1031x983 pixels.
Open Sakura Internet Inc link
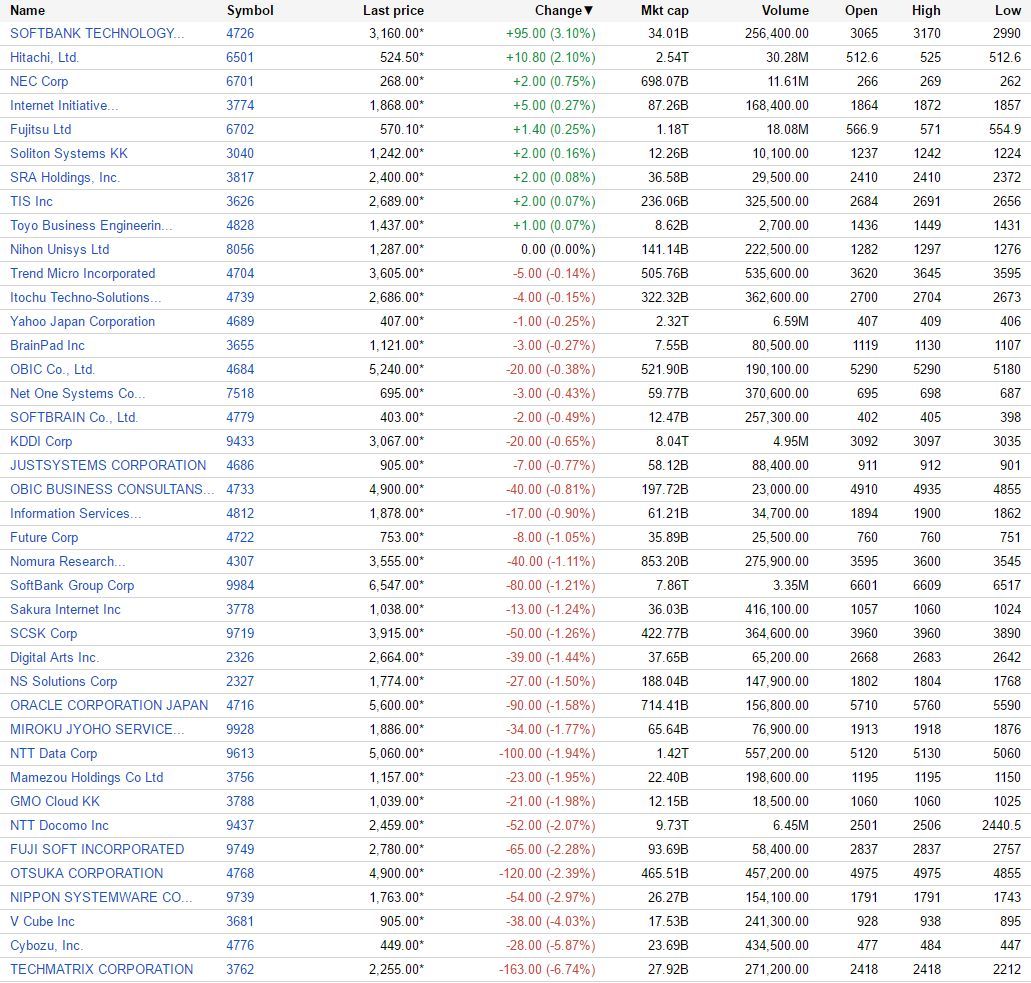click(65, 610)
